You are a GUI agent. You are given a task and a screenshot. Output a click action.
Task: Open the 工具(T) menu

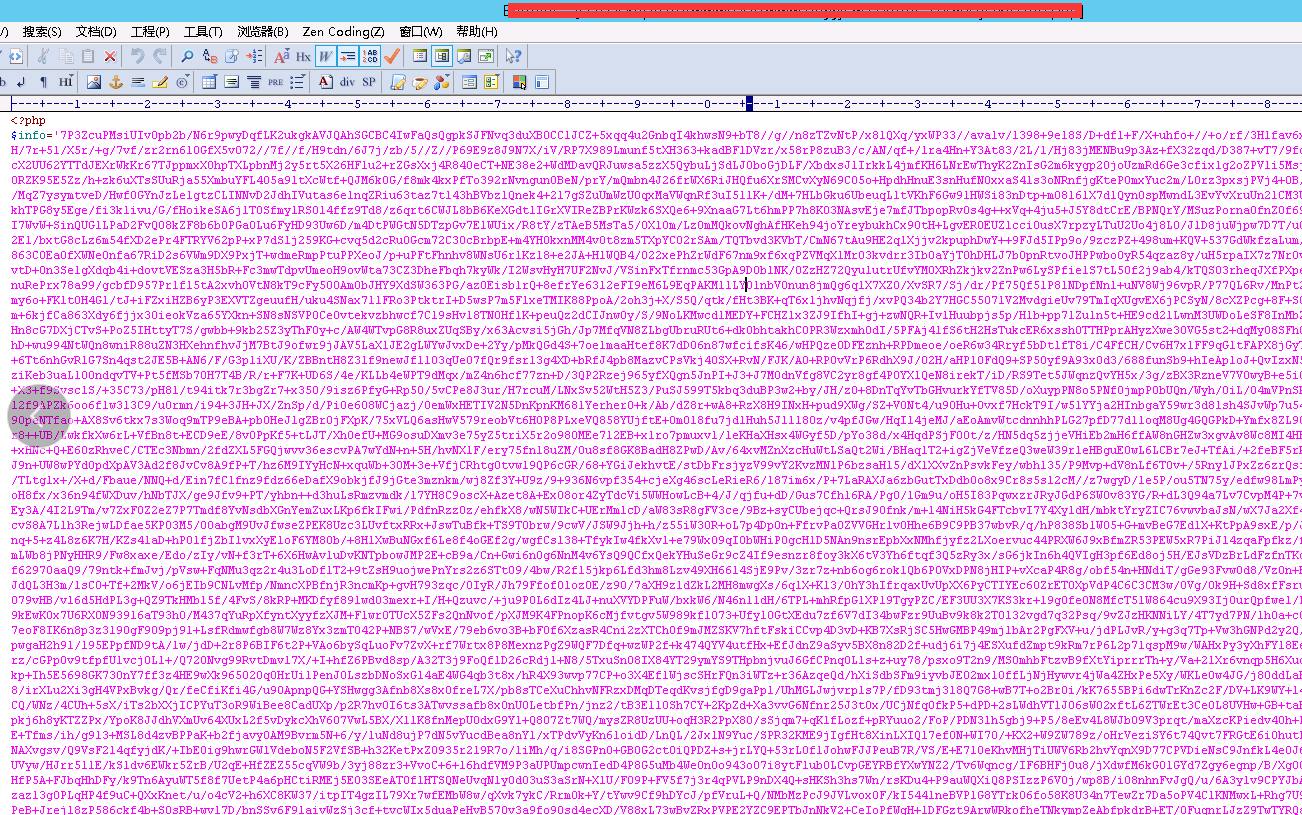[x=203, y=32]
